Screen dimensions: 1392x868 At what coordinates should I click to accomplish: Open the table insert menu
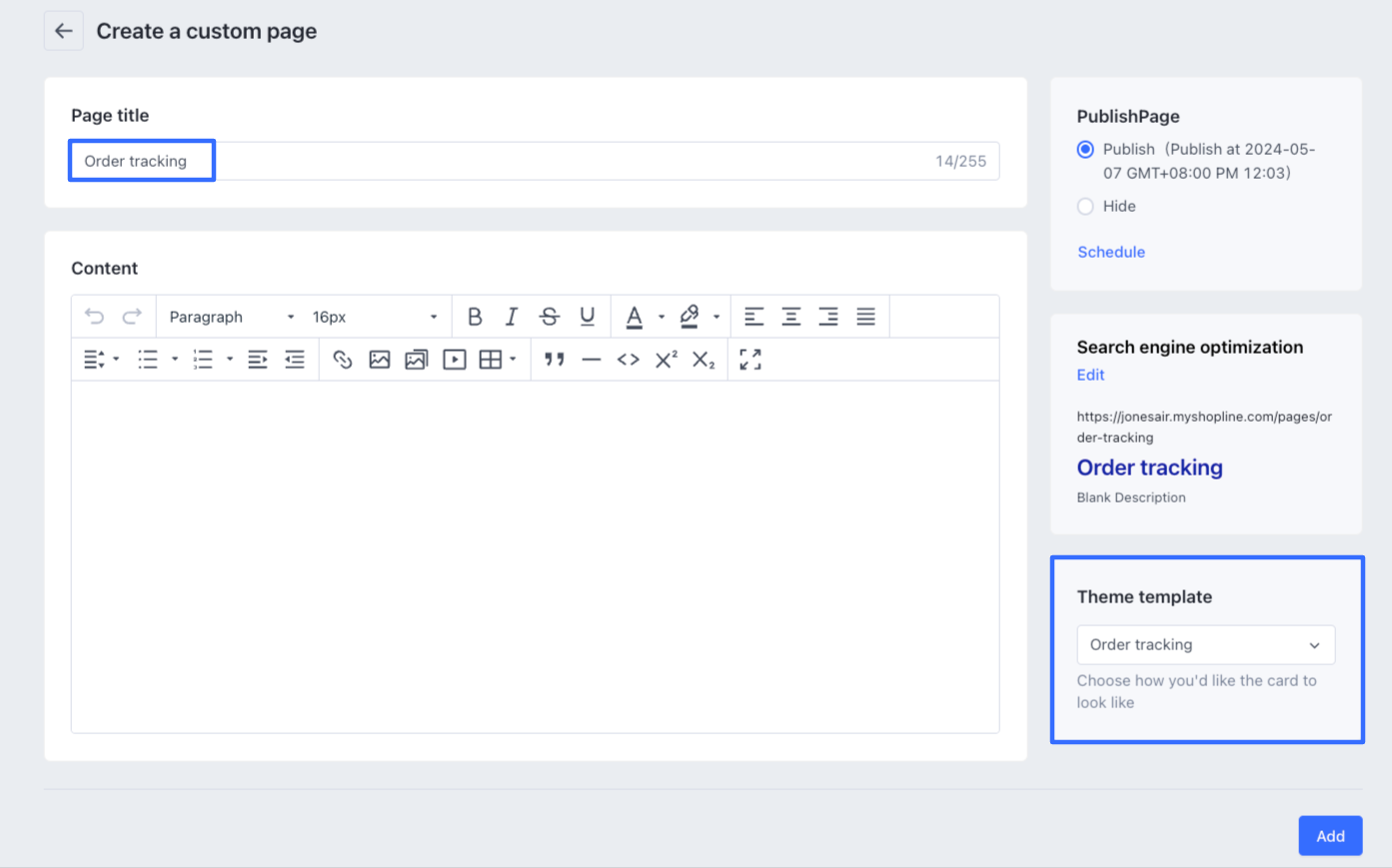click(x=498, y=360)
